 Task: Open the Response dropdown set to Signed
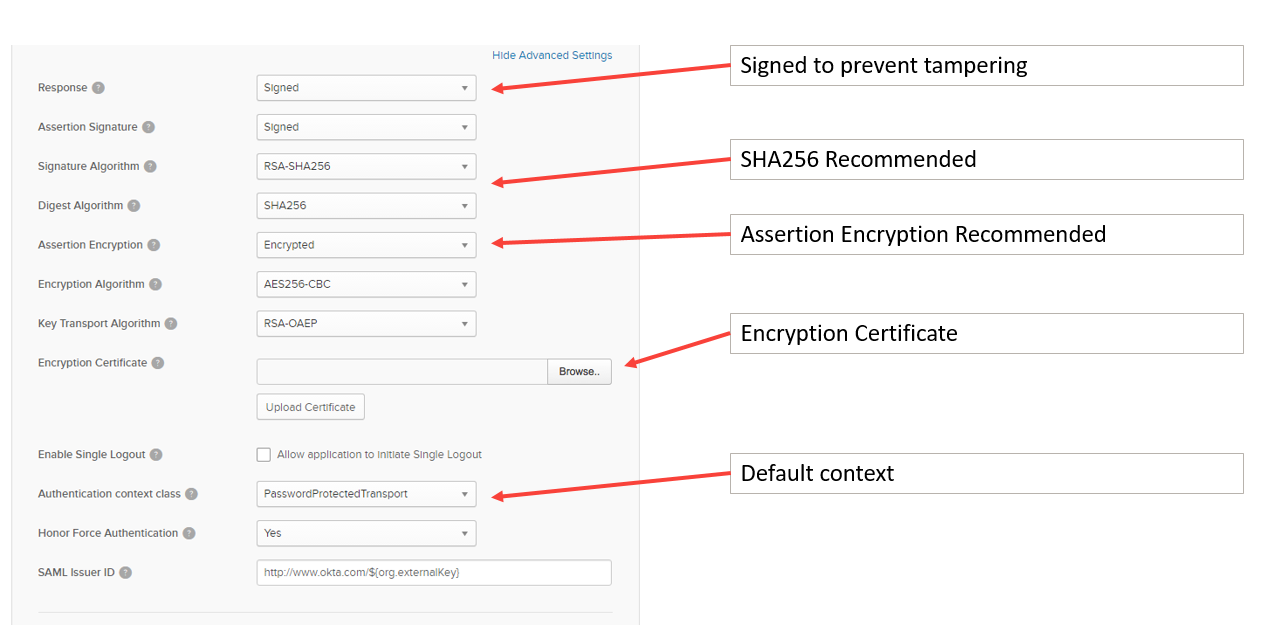366,88
